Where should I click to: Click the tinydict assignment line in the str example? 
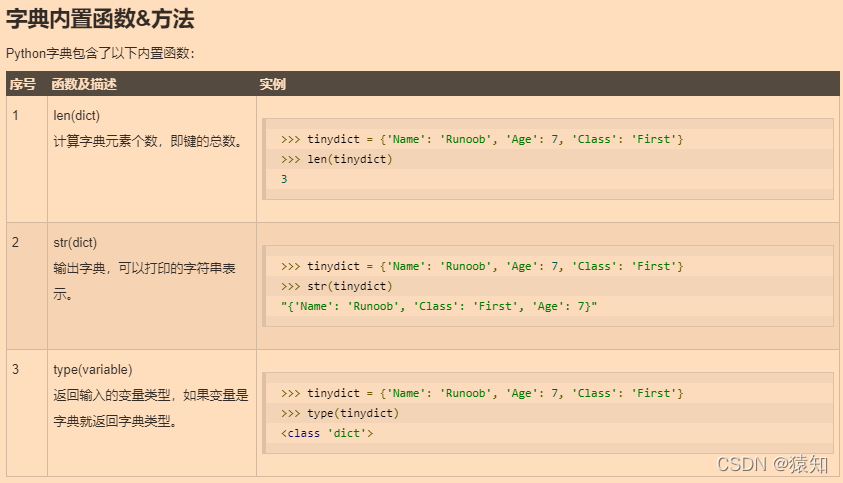(482, 266)
